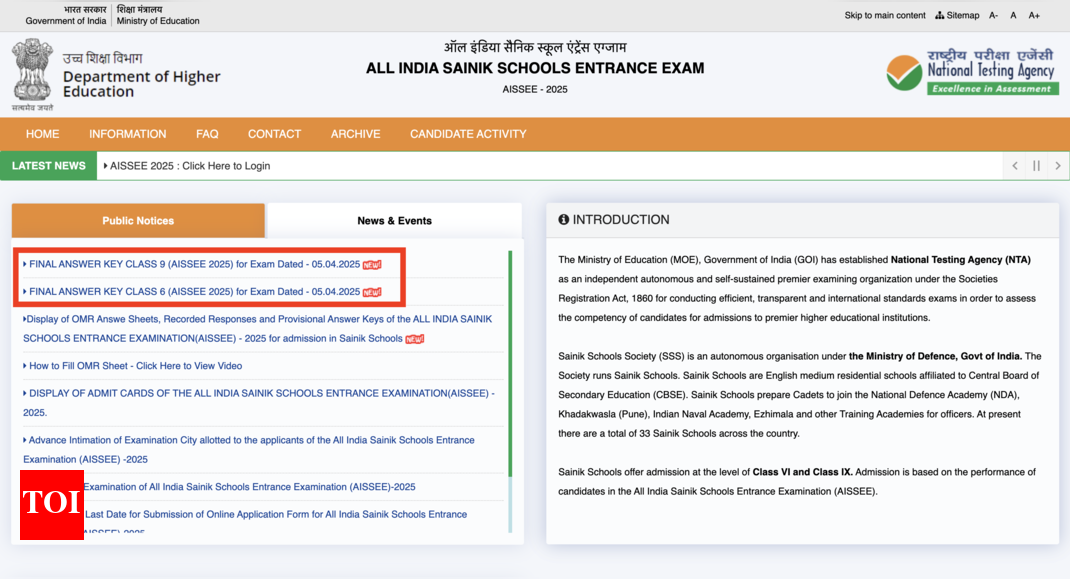Click AISSEE 2025 Click Here to Login
The height and width of the screenshot is (579, 1070).
(x=190, y=166)
